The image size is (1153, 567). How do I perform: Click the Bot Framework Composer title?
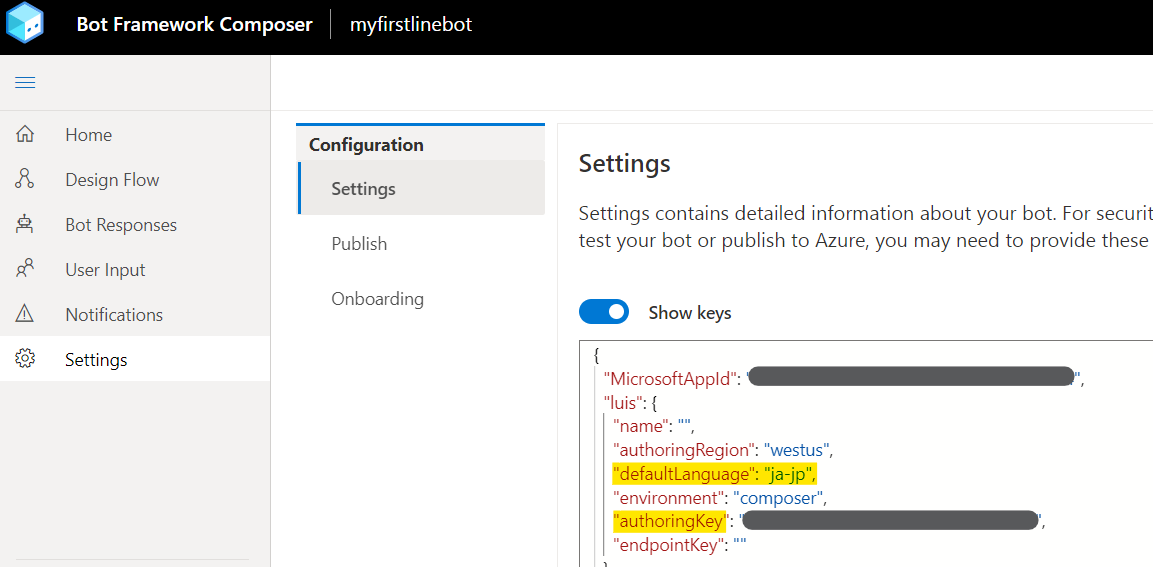point(194,25)
